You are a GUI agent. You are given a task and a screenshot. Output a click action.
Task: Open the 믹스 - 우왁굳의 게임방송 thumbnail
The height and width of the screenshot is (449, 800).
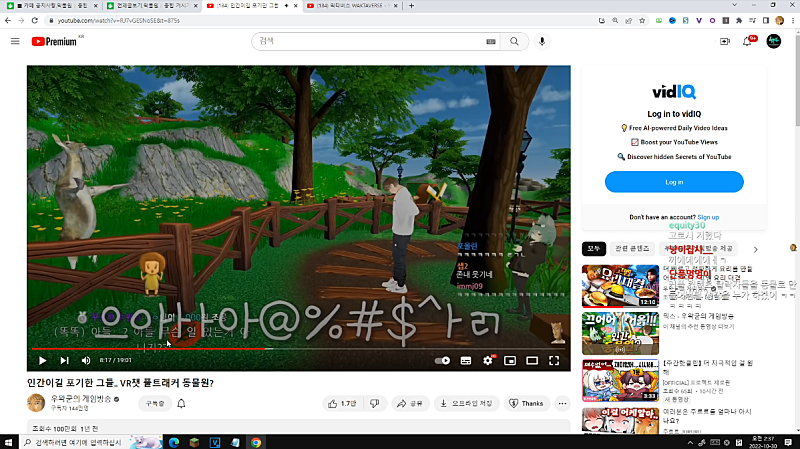click(620, 333)
